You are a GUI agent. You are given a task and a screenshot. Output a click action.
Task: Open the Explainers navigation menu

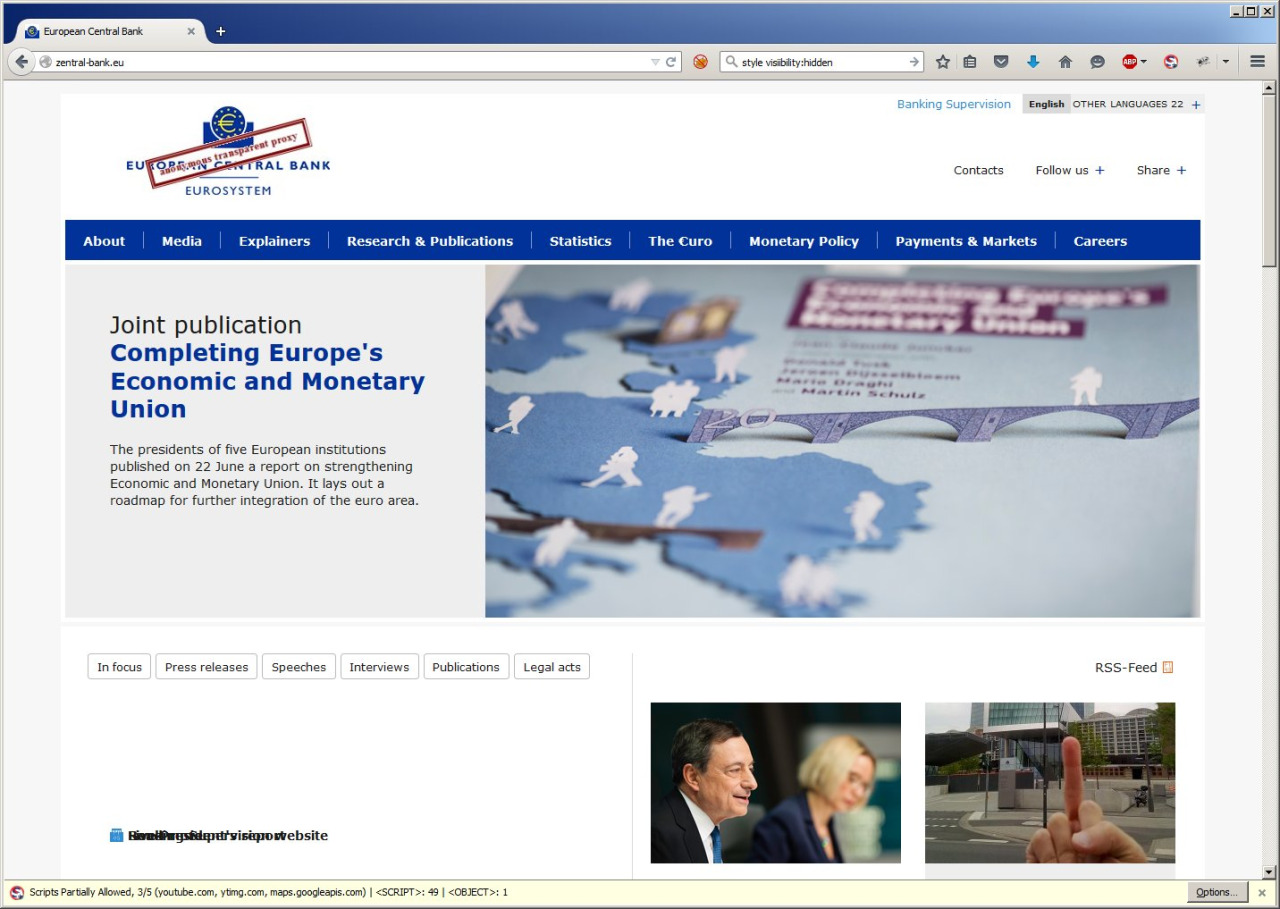coord(274,241)
